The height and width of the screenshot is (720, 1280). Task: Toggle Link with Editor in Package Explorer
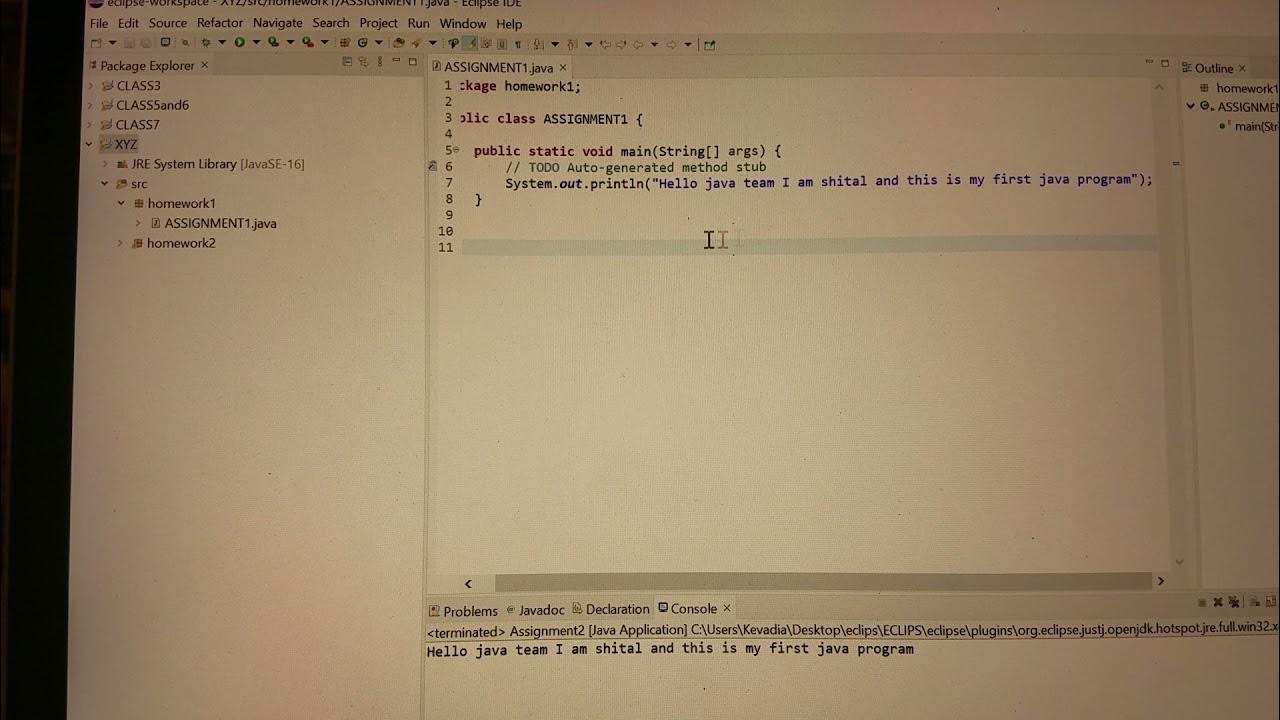(362, 62)
